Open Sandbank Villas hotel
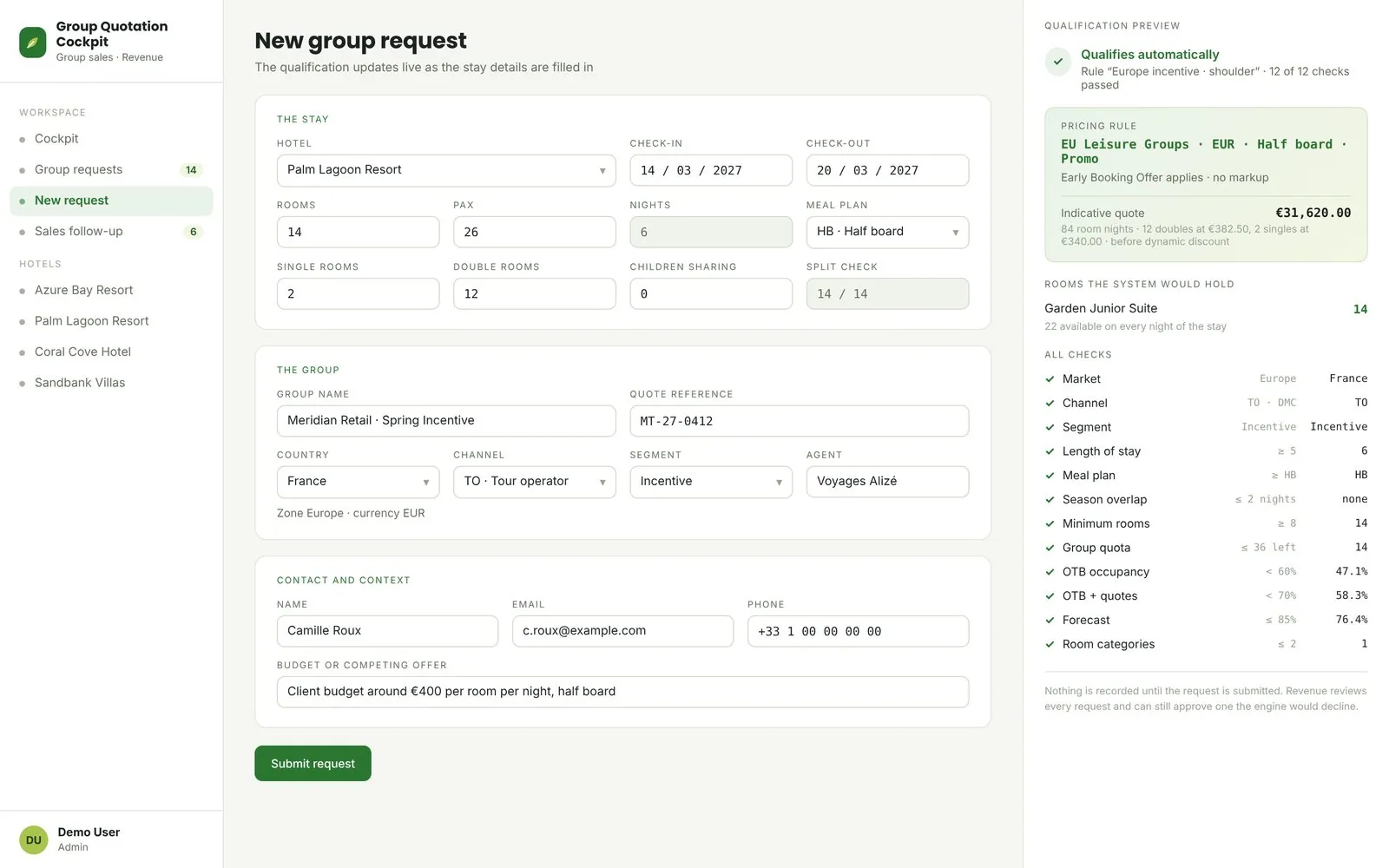1389x868 pixels. click(111, 383)
